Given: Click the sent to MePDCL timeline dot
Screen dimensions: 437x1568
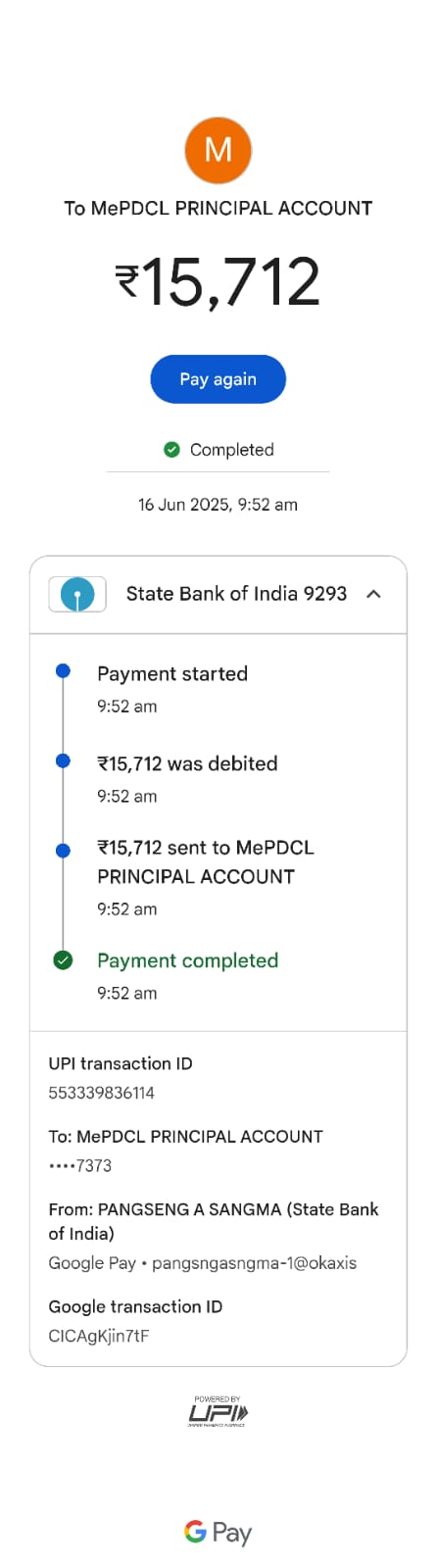Looking at the screenshot, I should (x=63, y=851).
